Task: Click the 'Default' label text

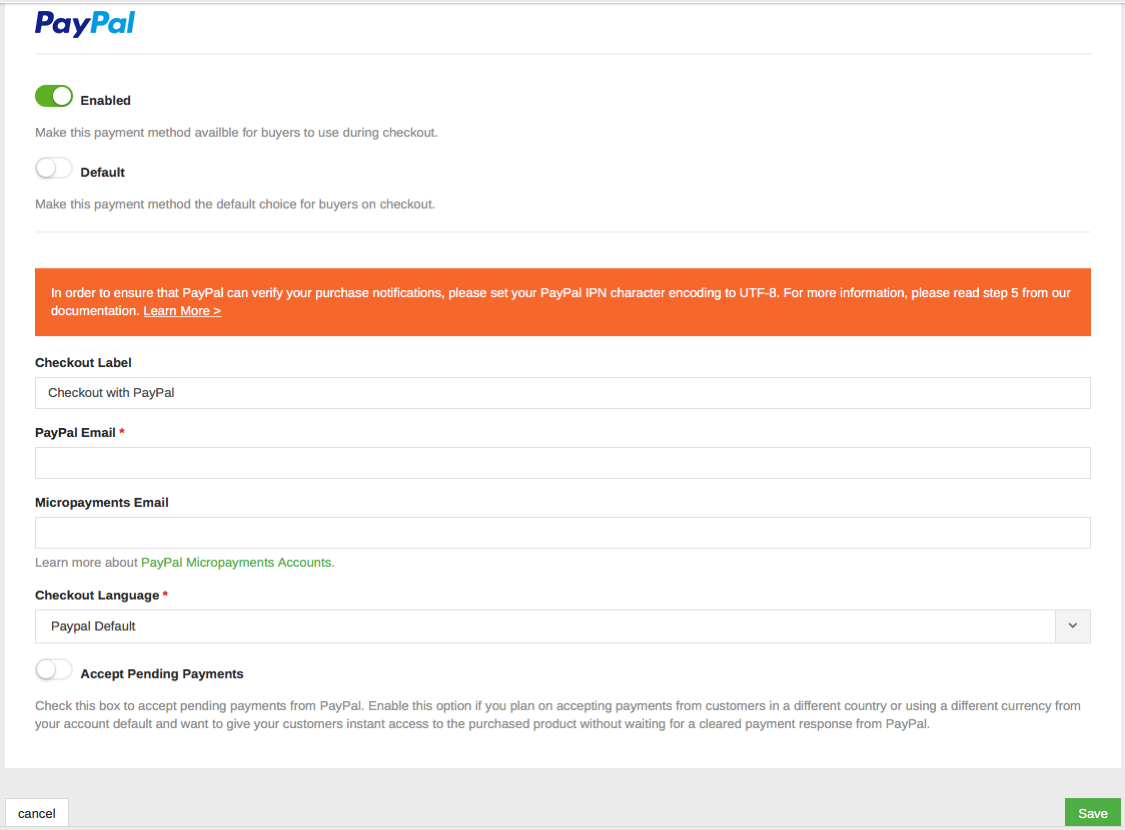Action: 103,172
